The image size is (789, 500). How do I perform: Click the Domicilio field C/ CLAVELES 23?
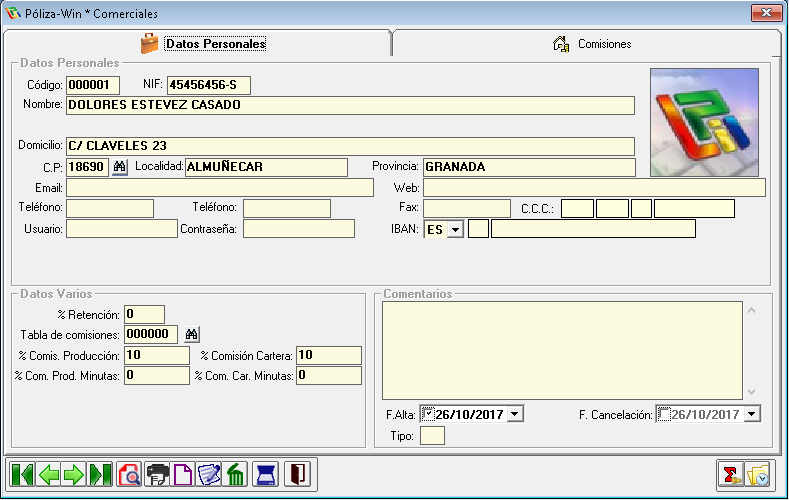click(350, 146)
